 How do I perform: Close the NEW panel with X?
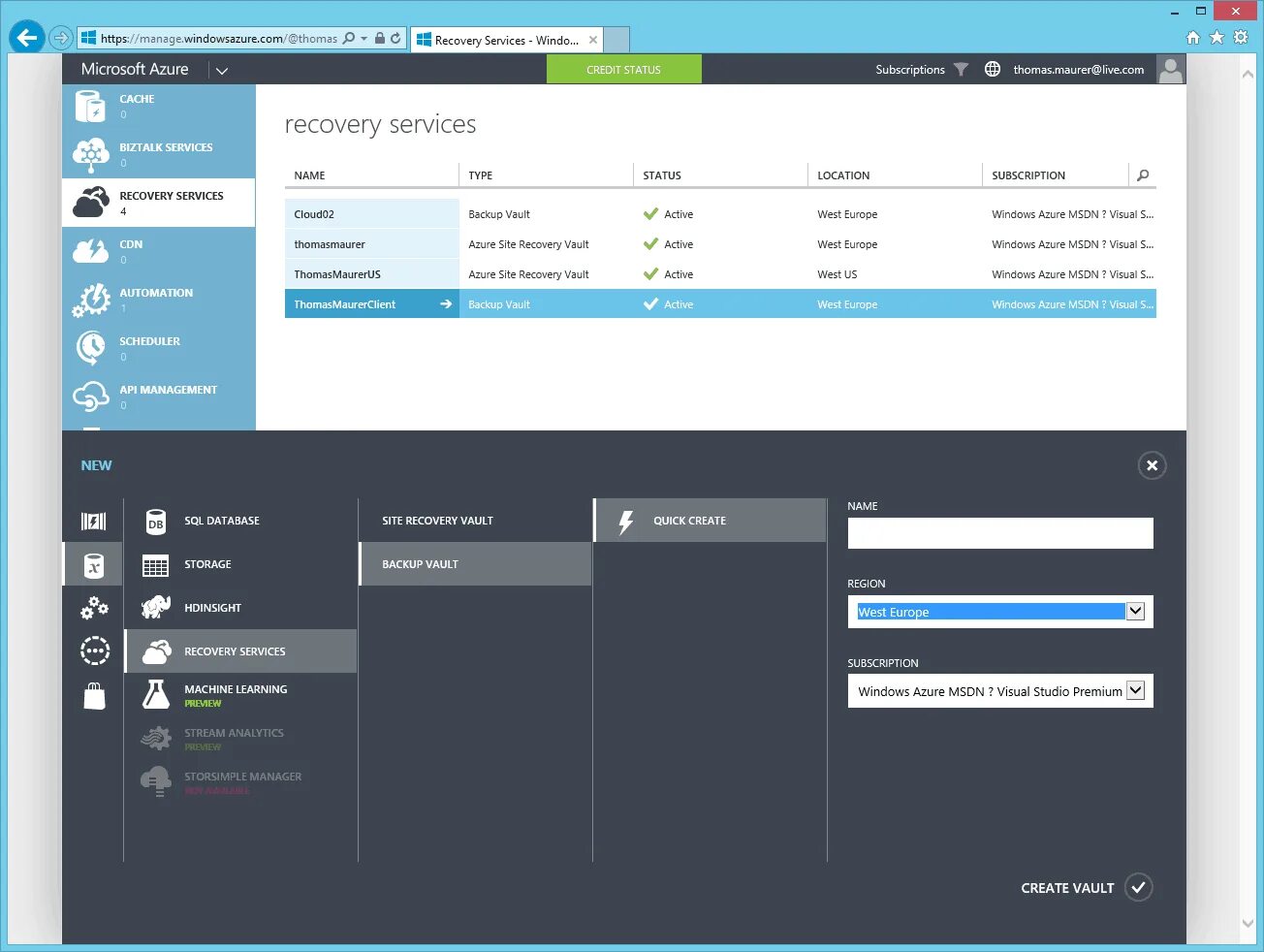(1152, 465)
